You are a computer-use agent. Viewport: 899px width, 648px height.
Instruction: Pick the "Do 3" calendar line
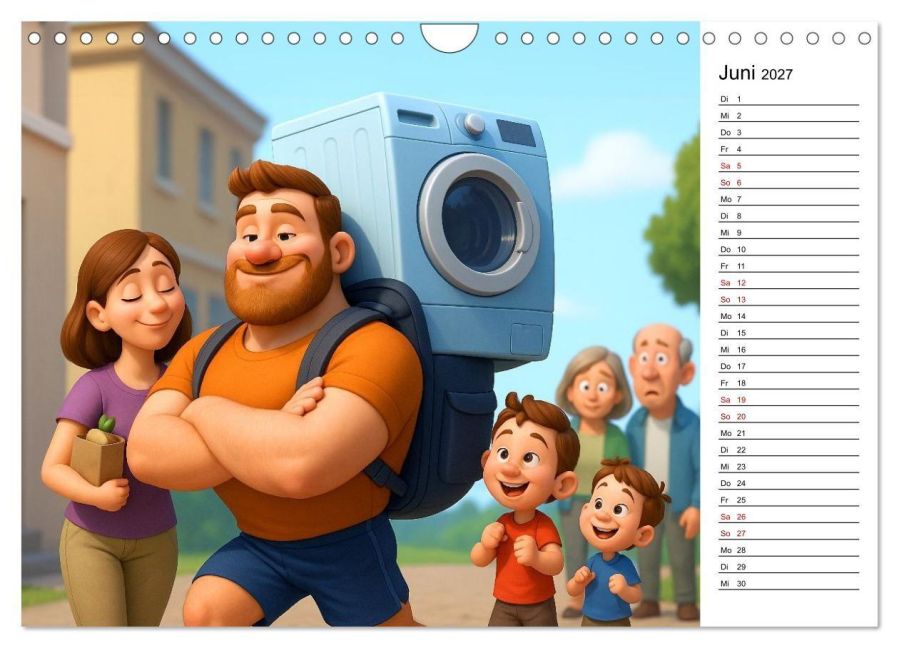click(789, 132)
